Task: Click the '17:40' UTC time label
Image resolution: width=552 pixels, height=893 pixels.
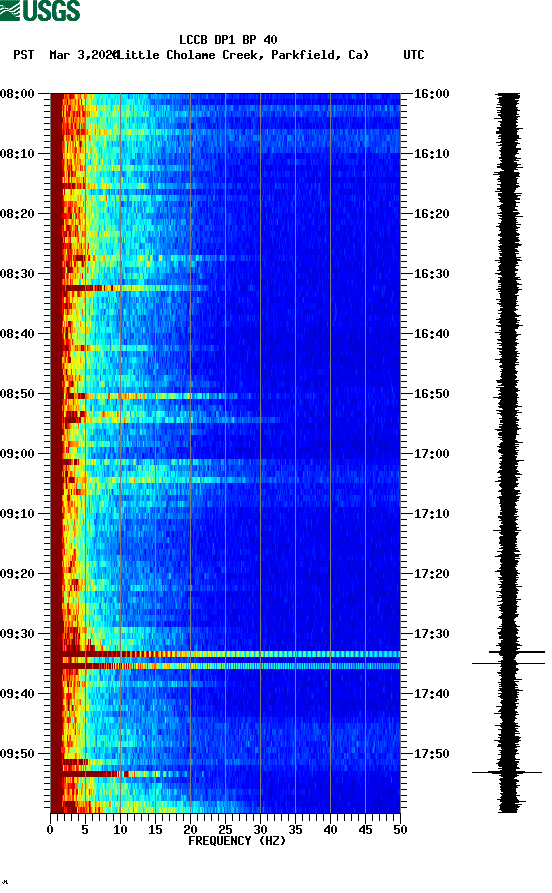Action: pos(431,694)
